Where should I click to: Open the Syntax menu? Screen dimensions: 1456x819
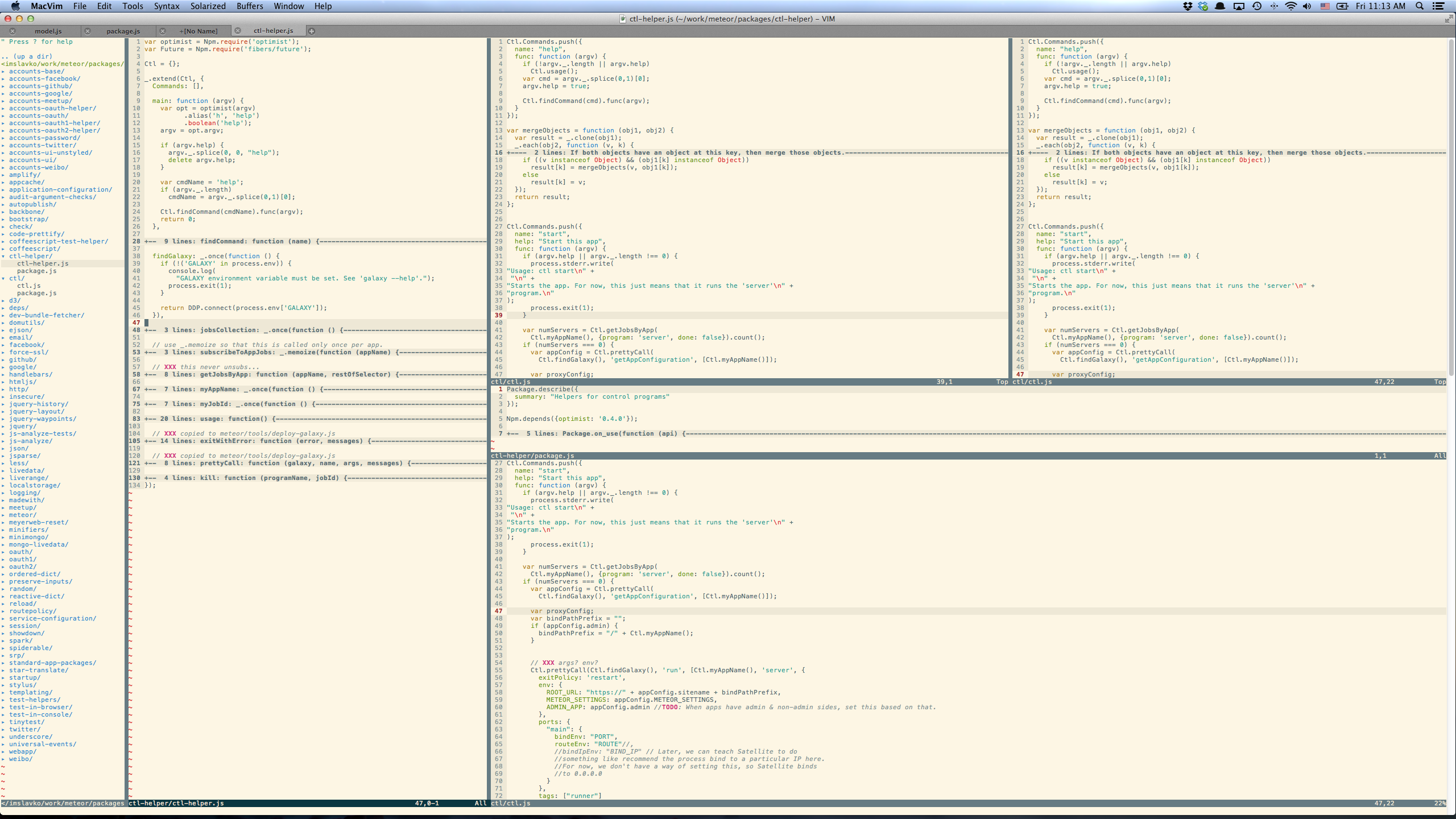coord(166,6)
